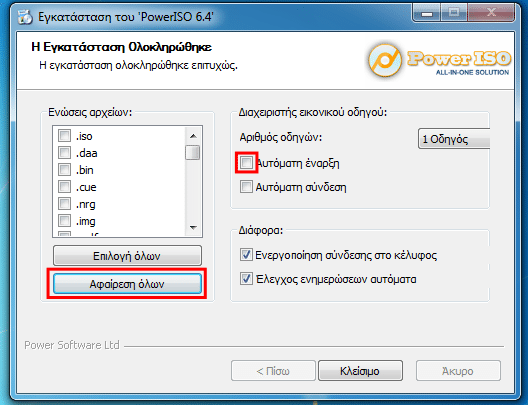Enable the Αυτόματη σύνδεση checkbox

click(x=246, y=187)
